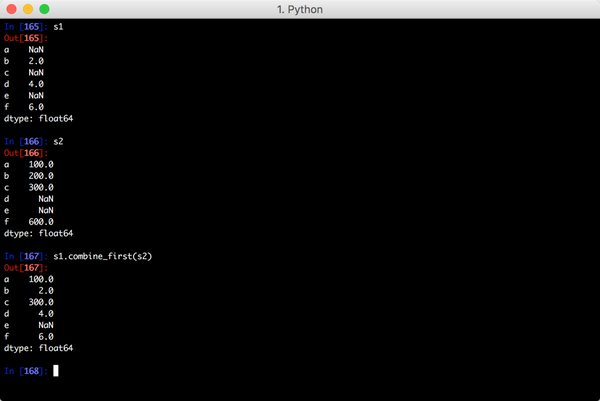This screenshot has height=401, width=600.
Task: Click the In [166] prompt label
Action: (25, 142)
